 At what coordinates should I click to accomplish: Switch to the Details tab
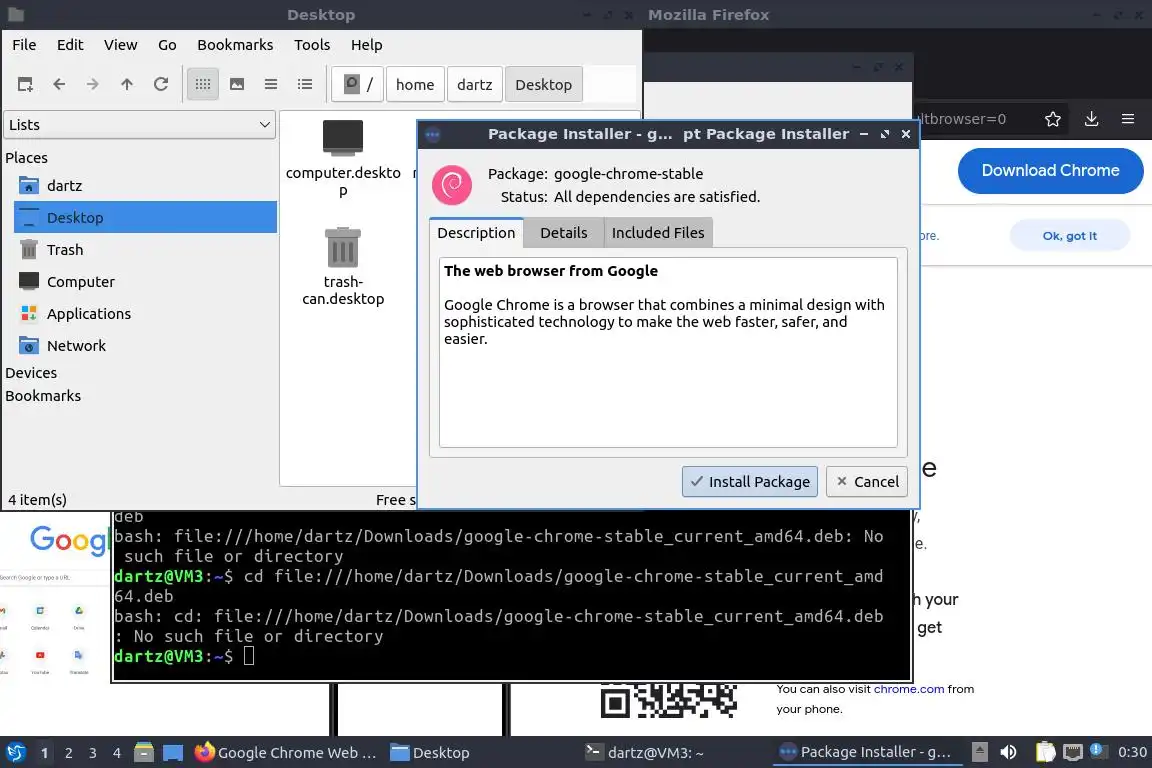pos(564,233)
